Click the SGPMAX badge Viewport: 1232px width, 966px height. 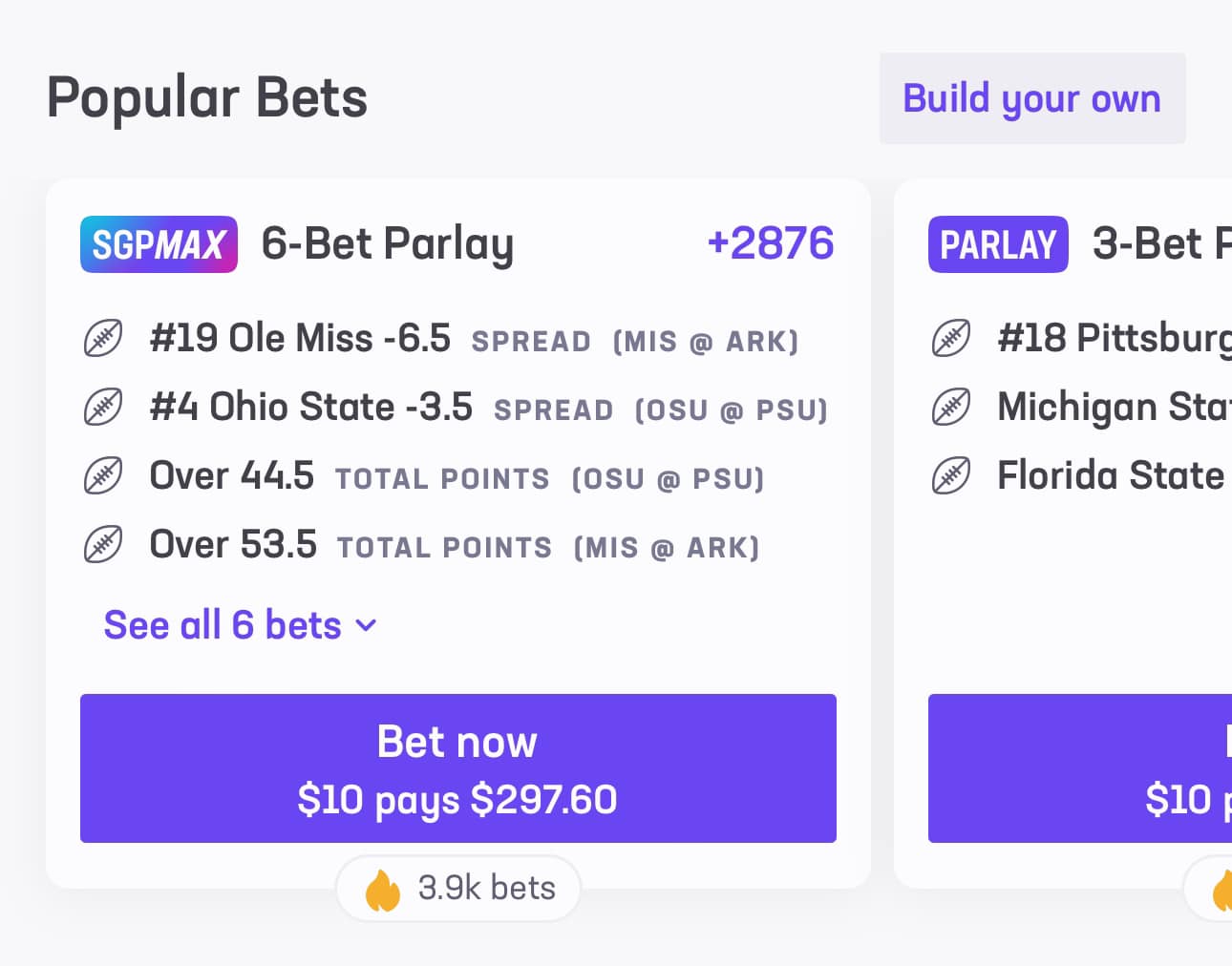tap(159, 244)
